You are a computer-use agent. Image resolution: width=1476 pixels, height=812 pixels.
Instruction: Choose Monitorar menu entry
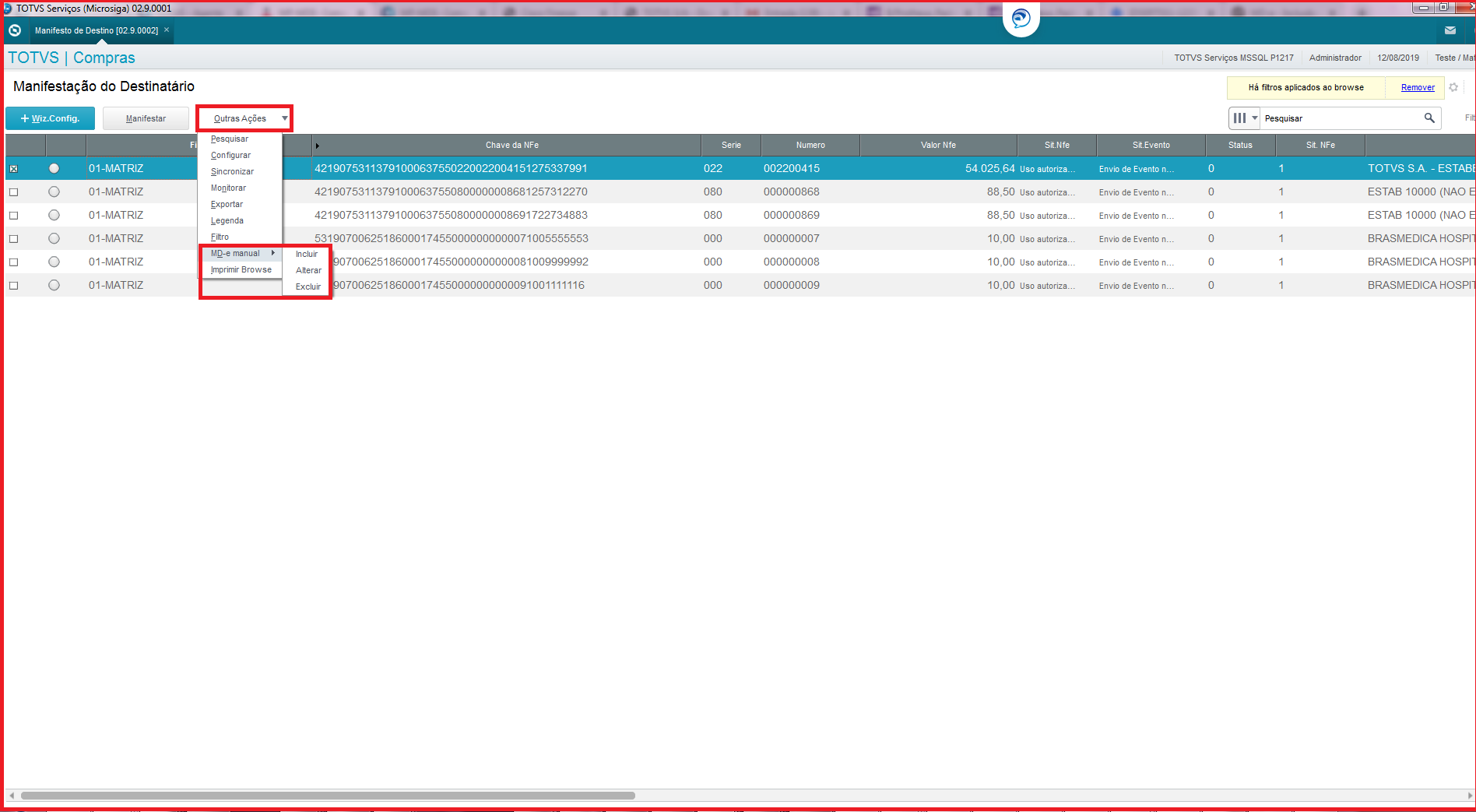click(x=228, y=188)
